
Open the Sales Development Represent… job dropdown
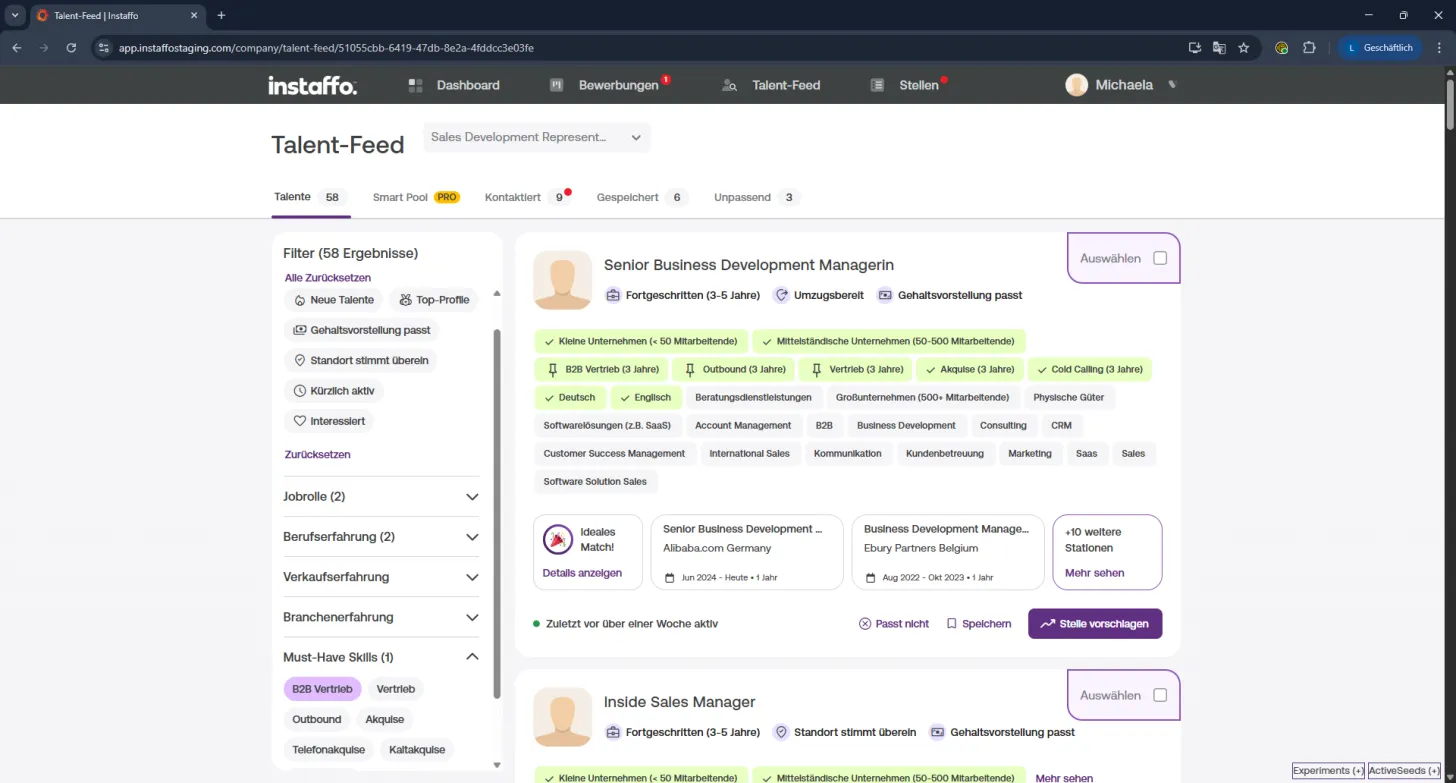coord(537,137)
